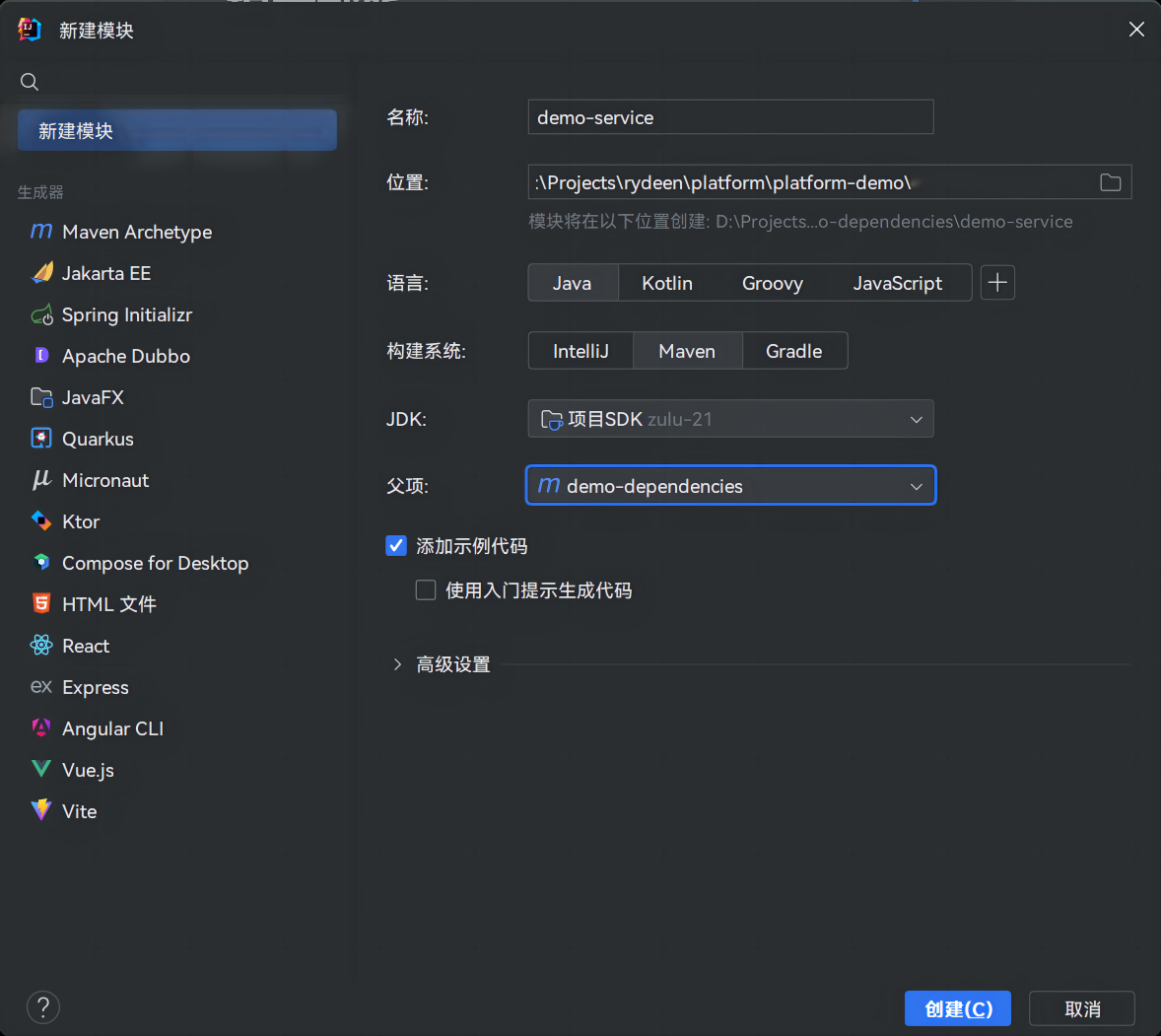Add another language with the plus button

pyautogui.click(x=997, y=283)
